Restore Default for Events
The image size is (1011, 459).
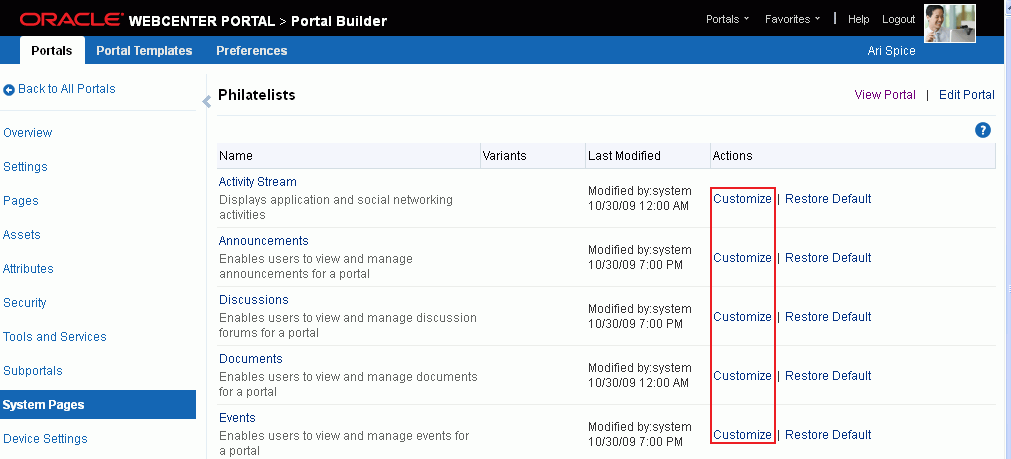(x=828, y=435)
